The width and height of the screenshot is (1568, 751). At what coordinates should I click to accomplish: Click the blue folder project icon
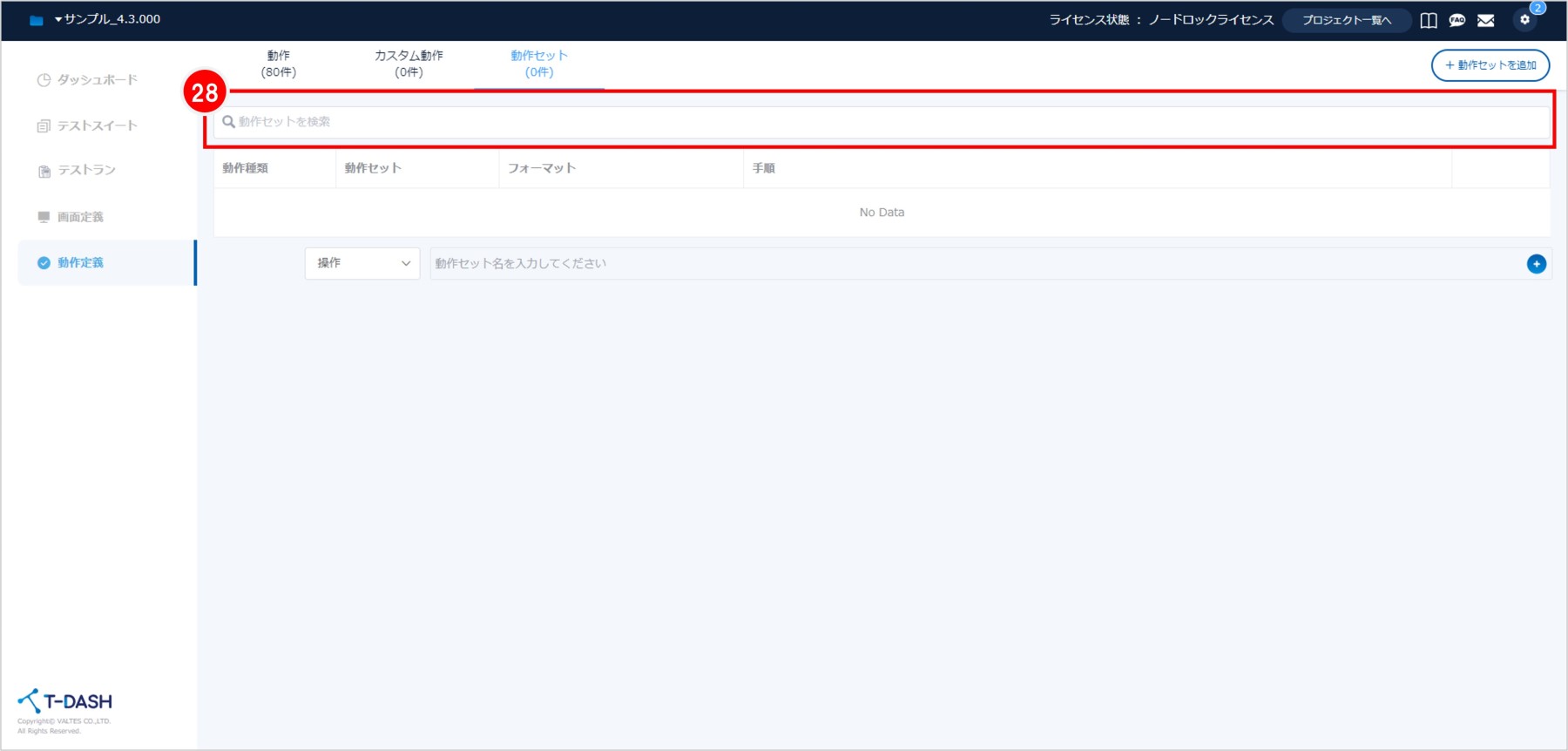pos(36,20)
